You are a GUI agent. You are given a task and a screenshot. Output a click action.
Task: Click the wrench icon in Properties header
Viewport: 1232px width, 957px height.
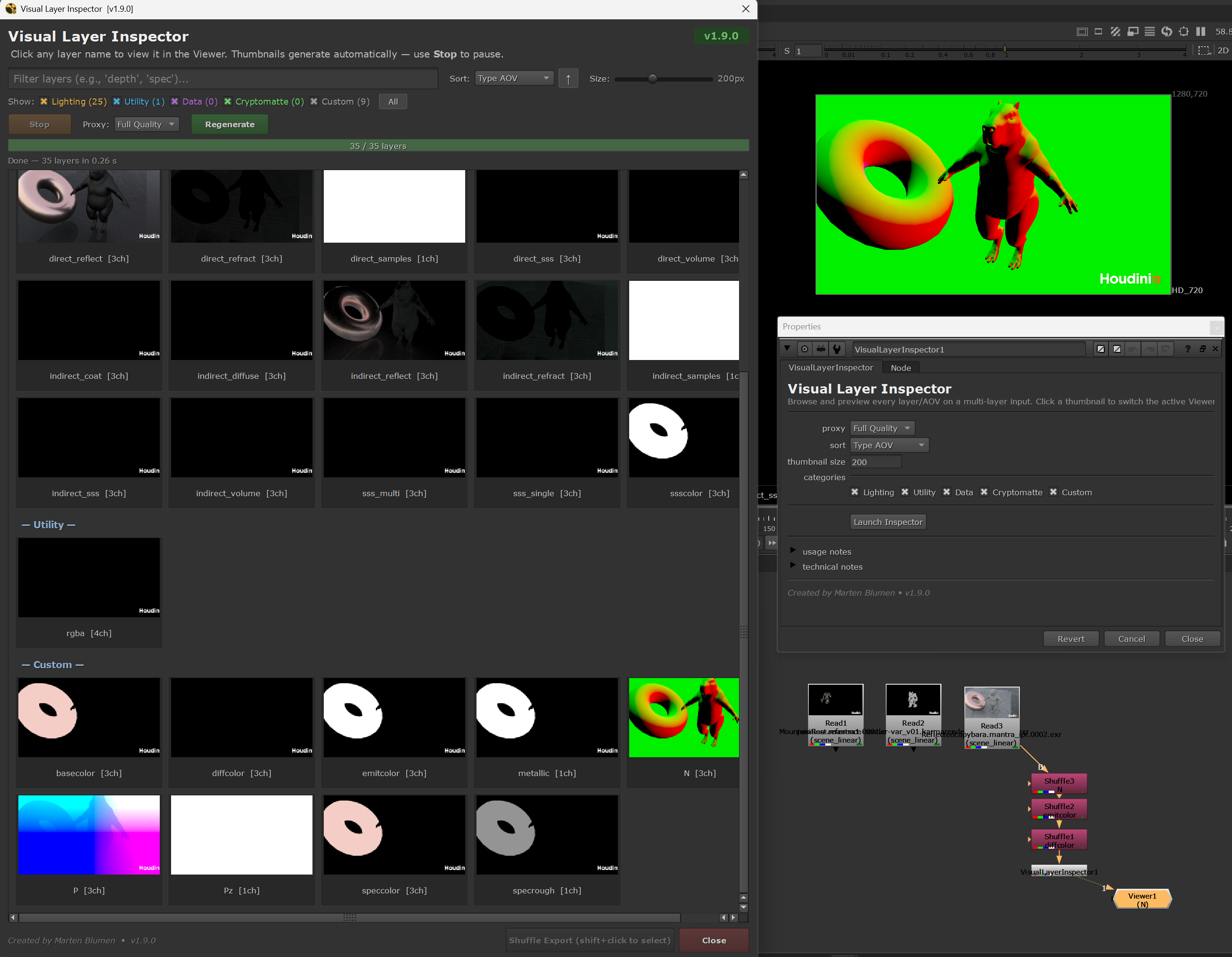pos(837,349)
